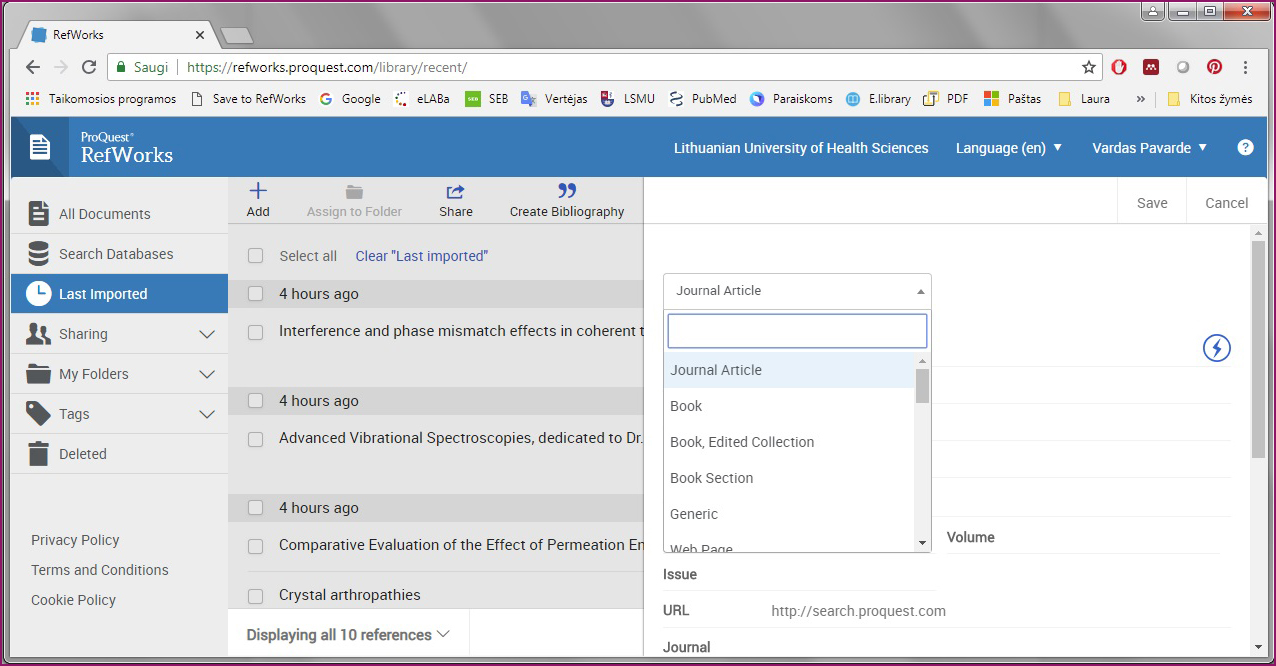This screenshot has height=666, width=1276.
Task: Choose Book Section from the type list
Action: point(711,478)
